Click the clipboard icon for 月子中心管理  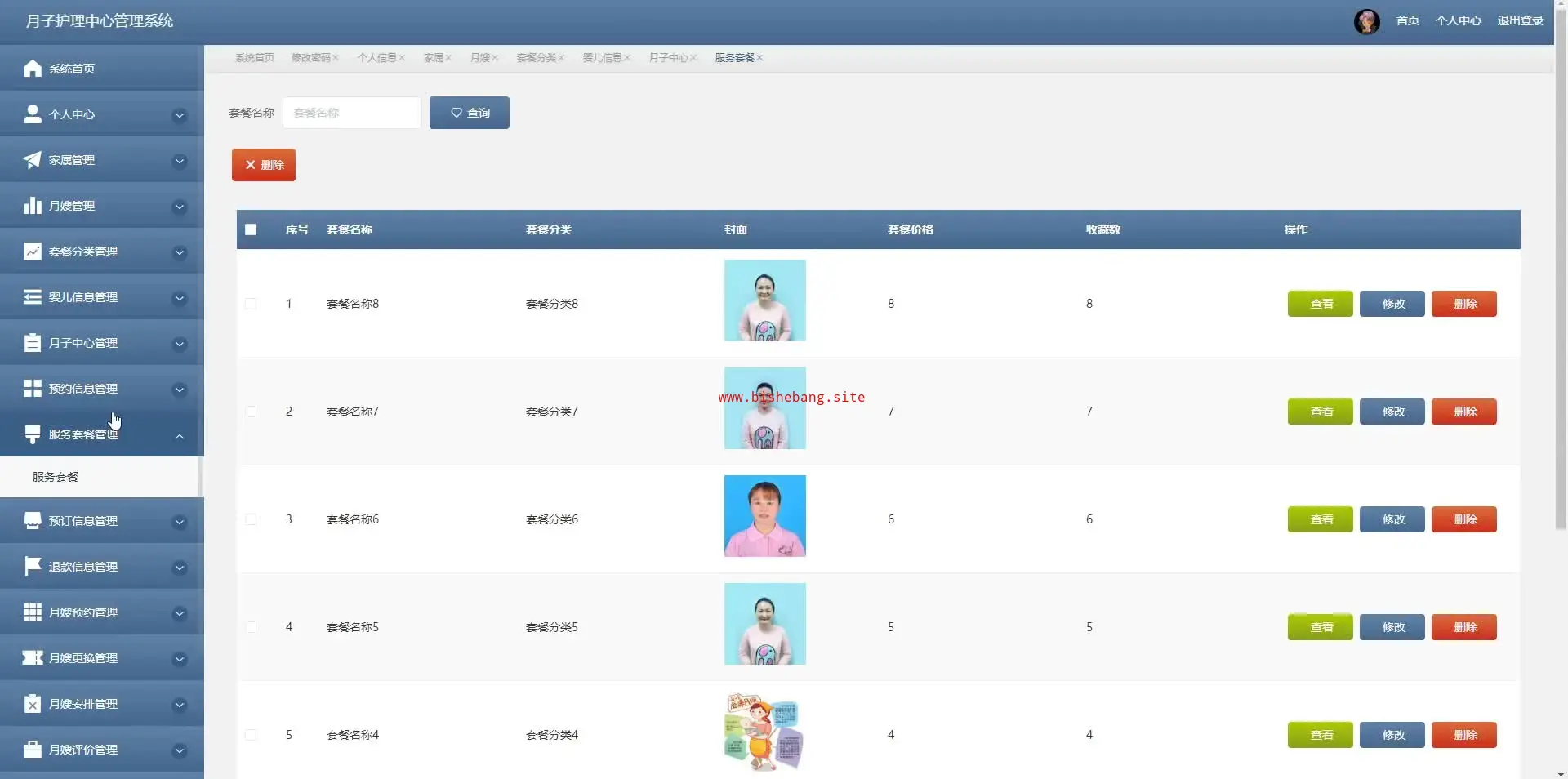(33, 343)
